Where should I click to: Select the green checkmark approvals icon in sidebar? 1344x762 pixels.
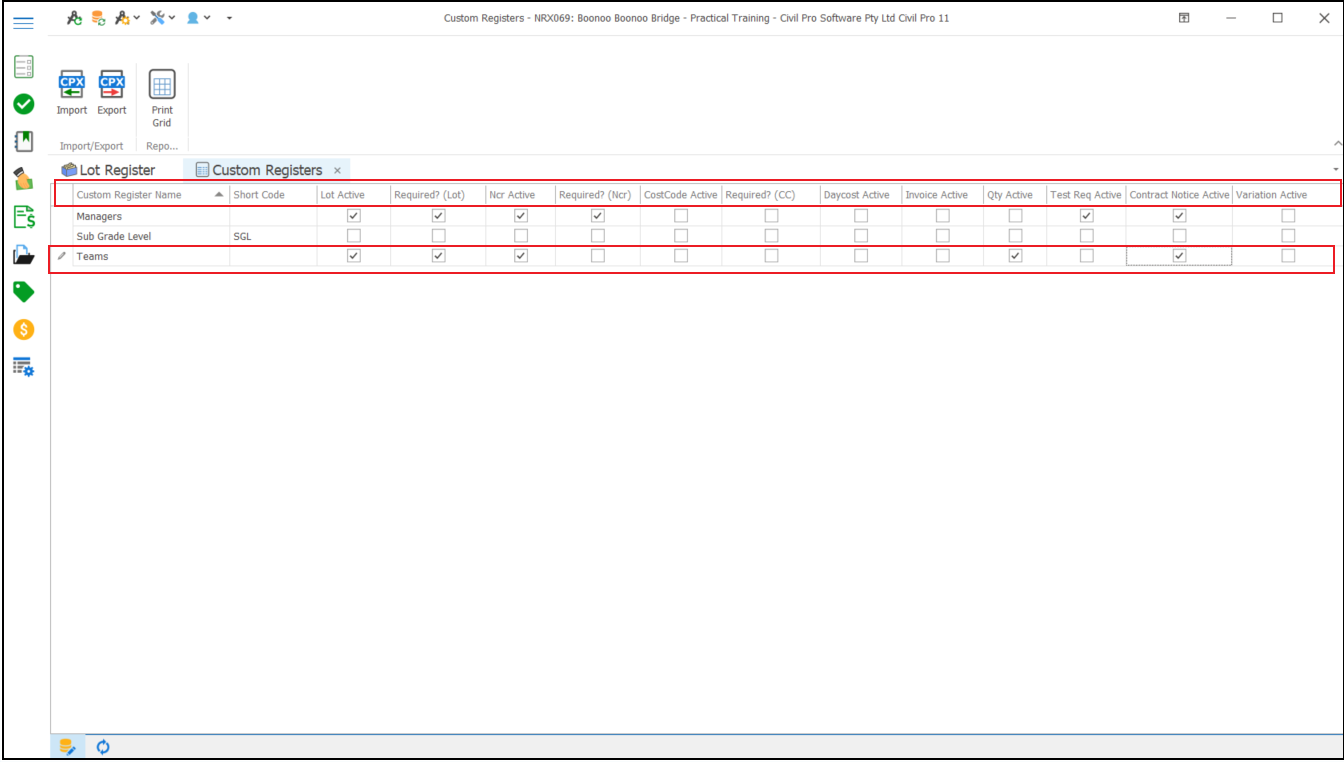click(23, 103)
